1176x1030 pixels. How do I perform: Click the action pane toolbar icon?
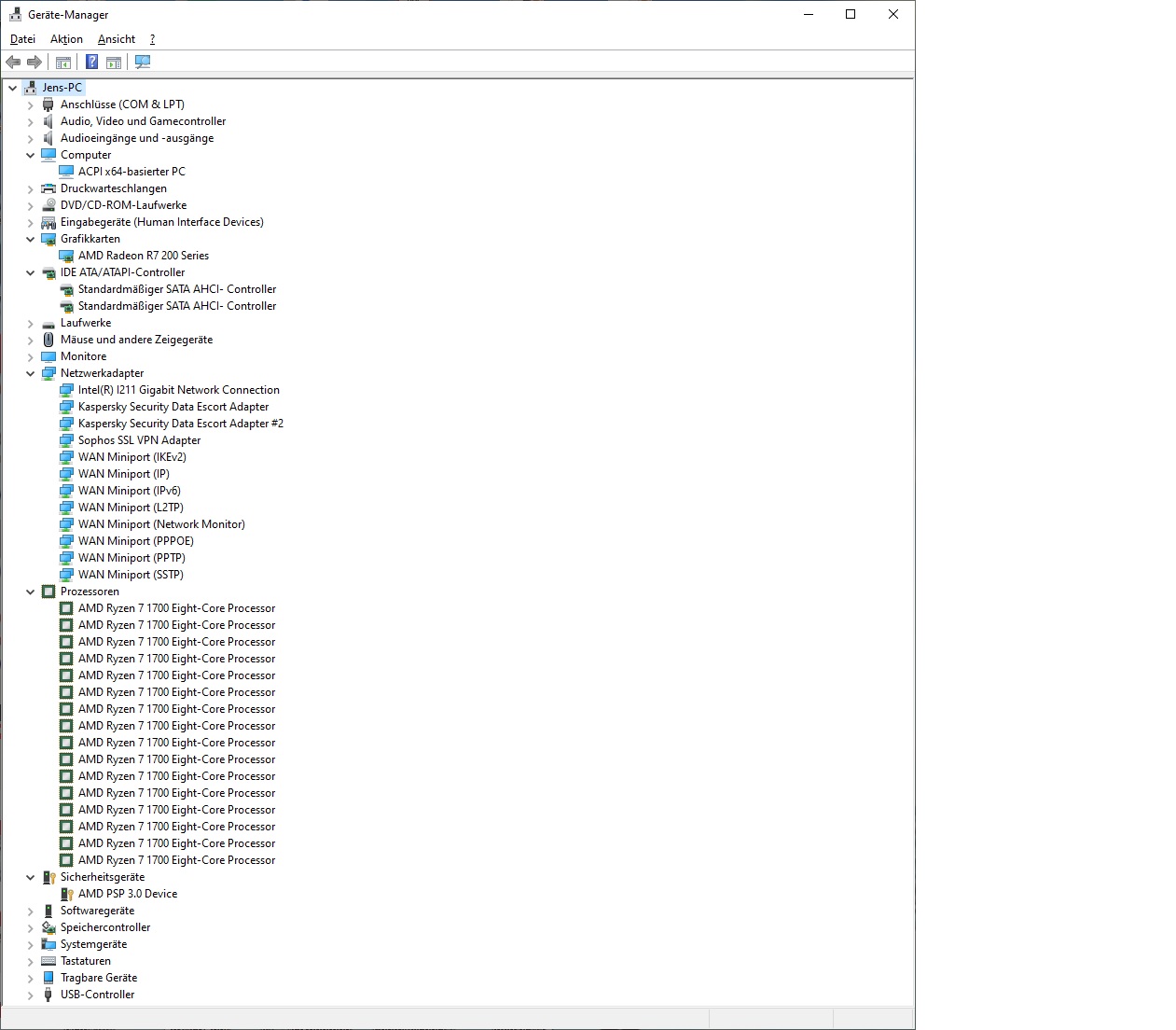[114, 63]
